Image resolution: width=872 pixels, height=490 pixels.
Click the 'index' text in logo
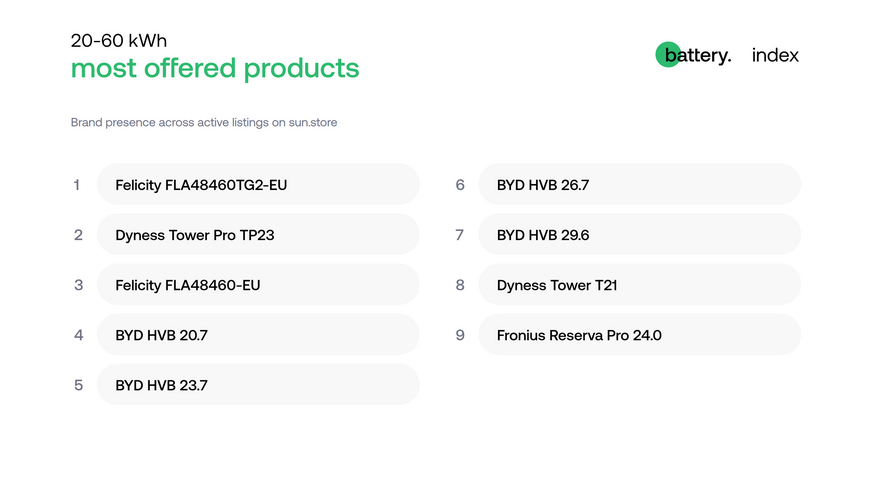coord(775,55)
